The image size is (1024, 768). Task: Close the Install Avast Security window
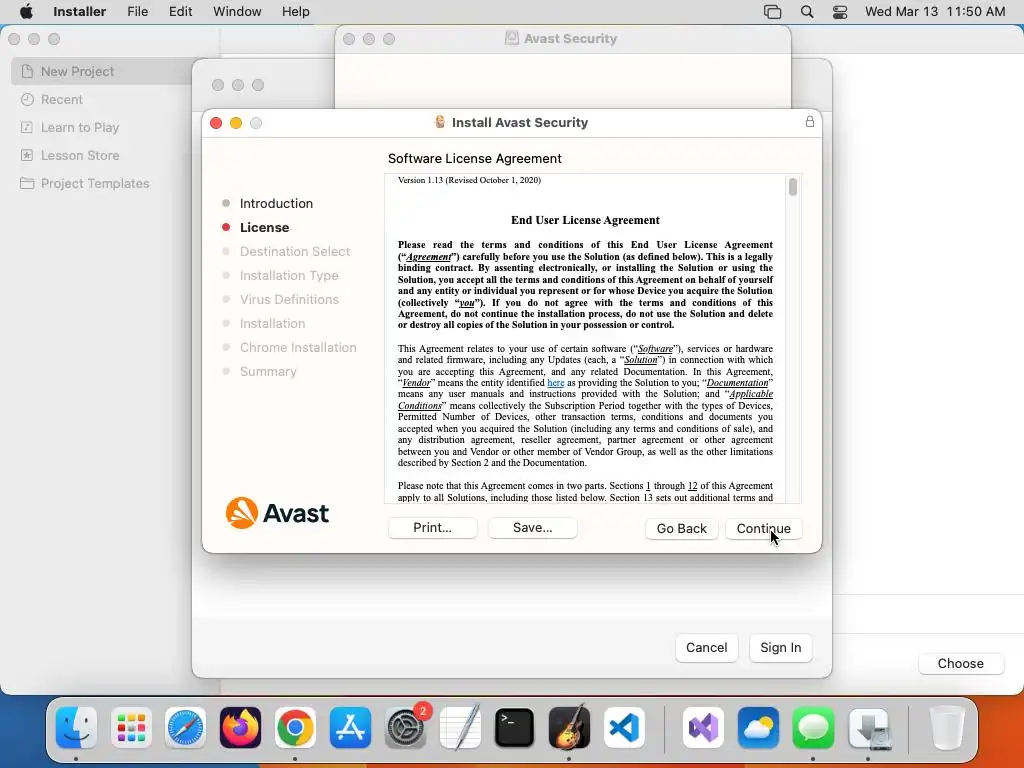(x=216, y=123)
